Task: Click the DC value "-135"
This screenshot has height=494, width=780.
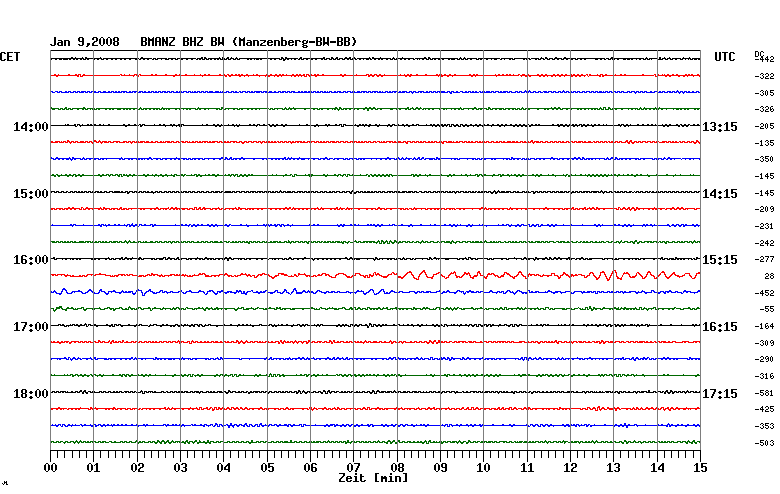Action: coord(765,143)
